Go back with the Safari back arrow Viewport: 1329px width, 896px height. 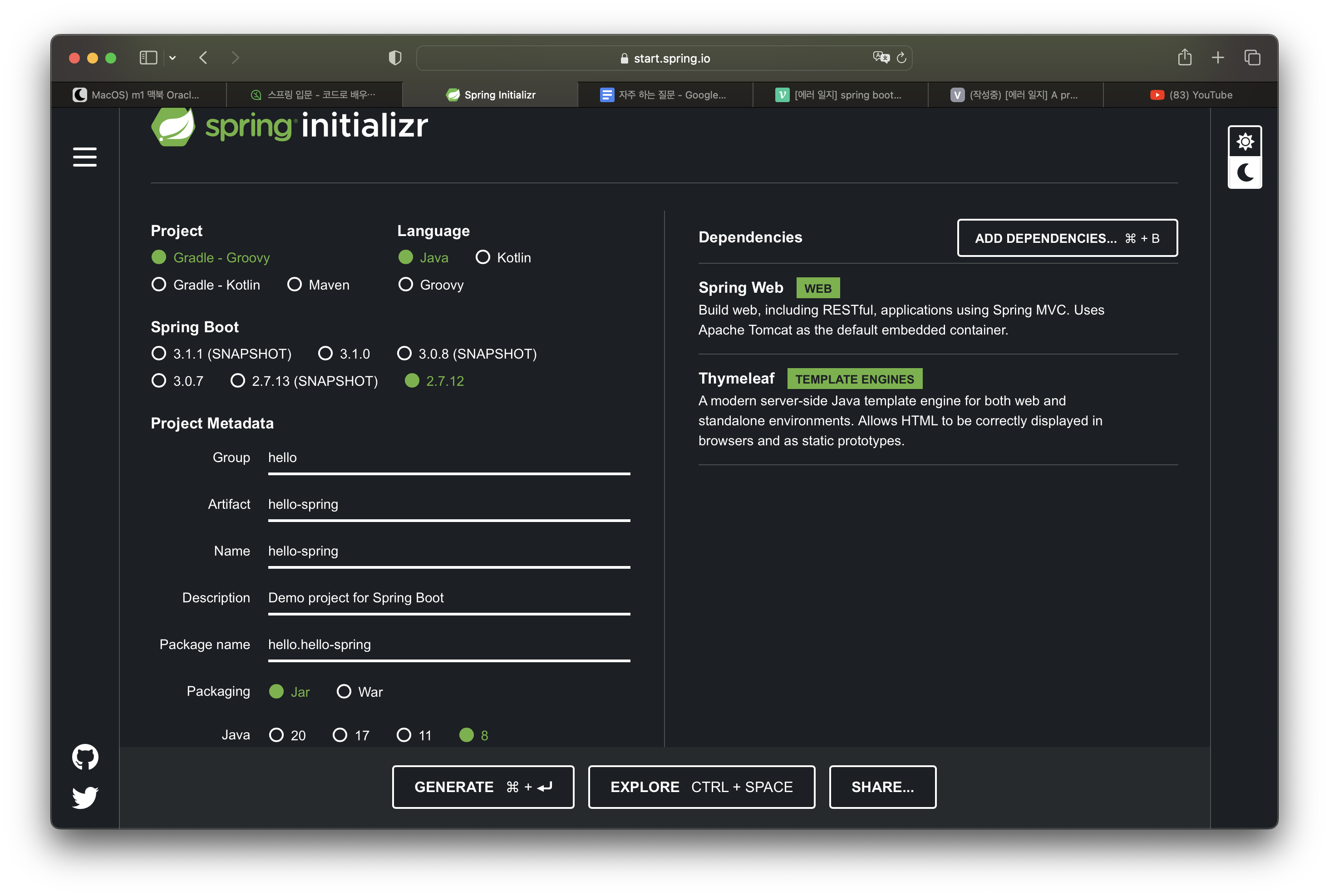coord(203,58)
